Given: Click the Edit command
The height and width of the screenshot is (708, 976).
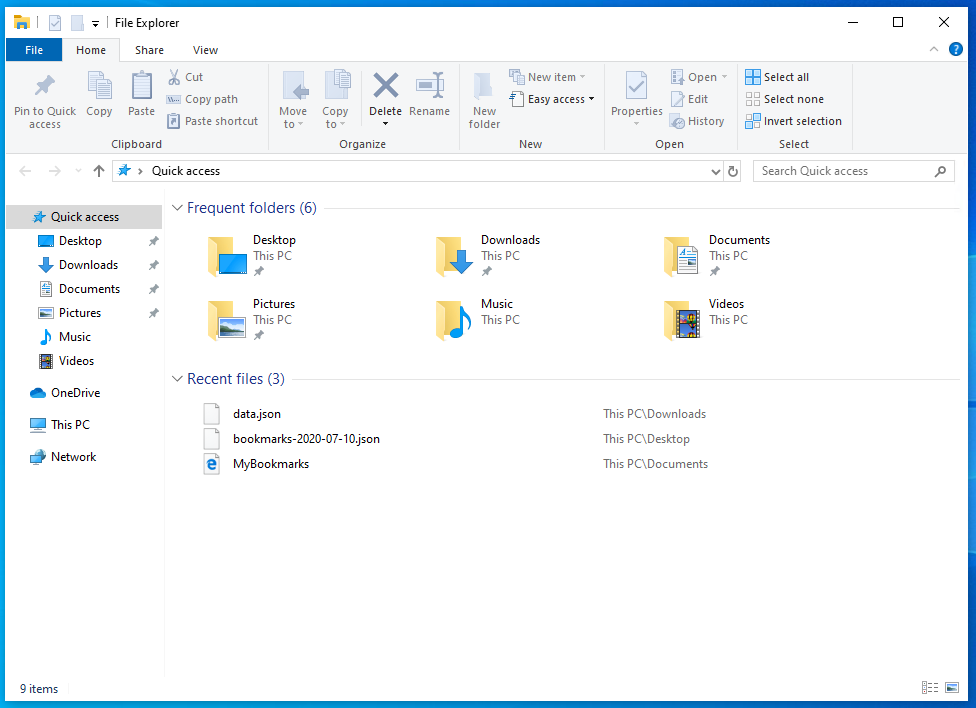Looking at the screenshot, I should tap(690, 99).
